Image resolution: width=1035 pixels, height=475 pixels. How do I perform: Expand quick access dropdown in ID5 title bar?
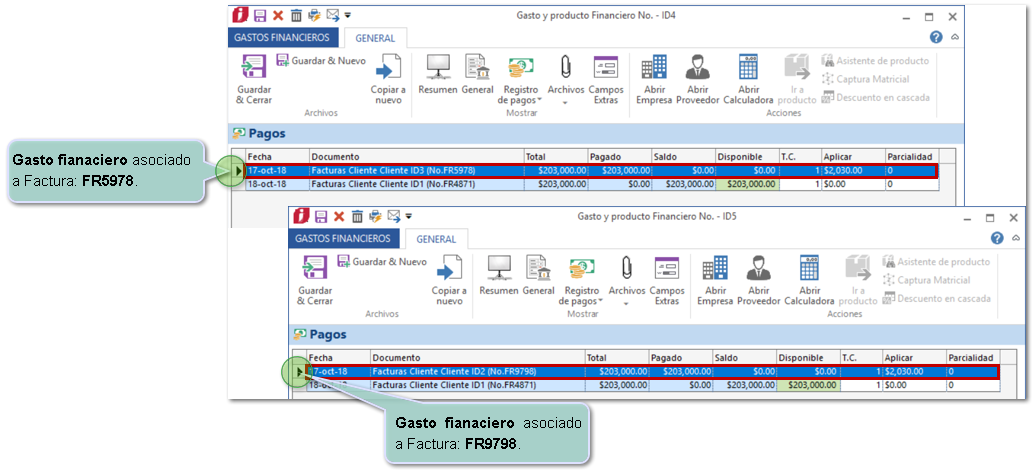(409, 216)
